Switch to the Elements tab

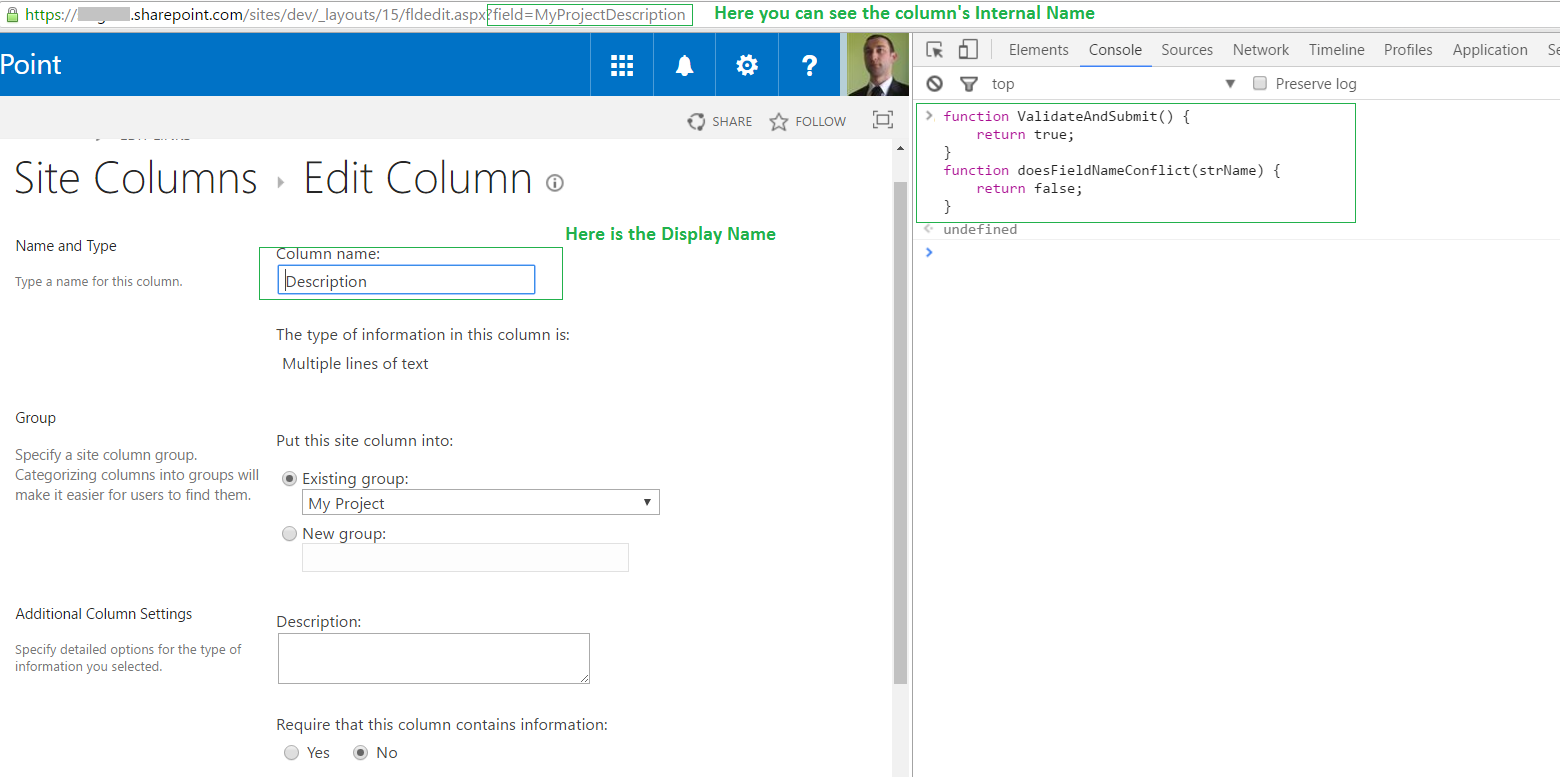pyautogui.click(x=1039, y=50)
